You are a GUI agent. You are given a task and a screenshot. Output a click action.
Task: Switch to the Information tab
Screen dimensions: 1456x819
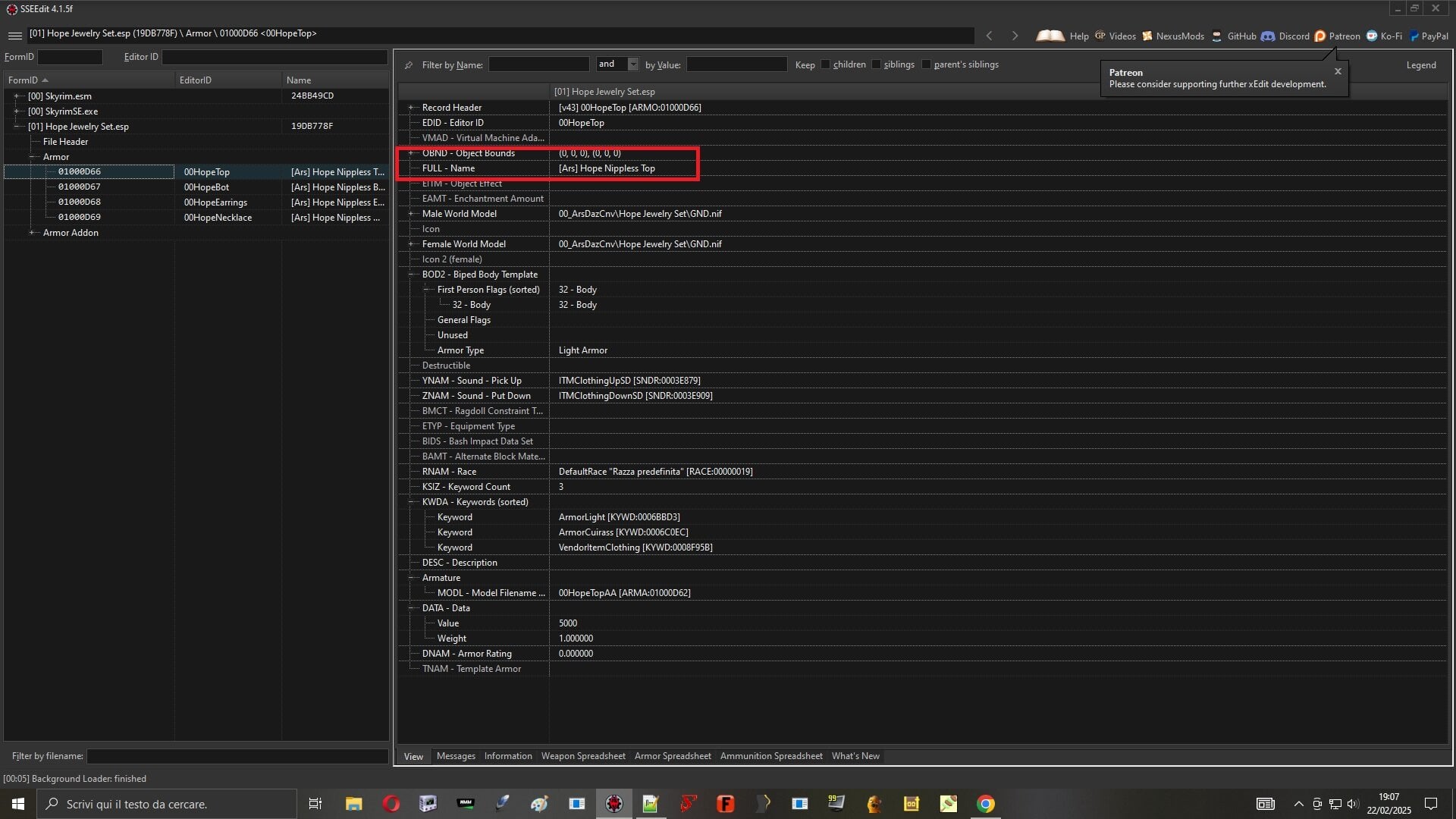coord(508,756)
